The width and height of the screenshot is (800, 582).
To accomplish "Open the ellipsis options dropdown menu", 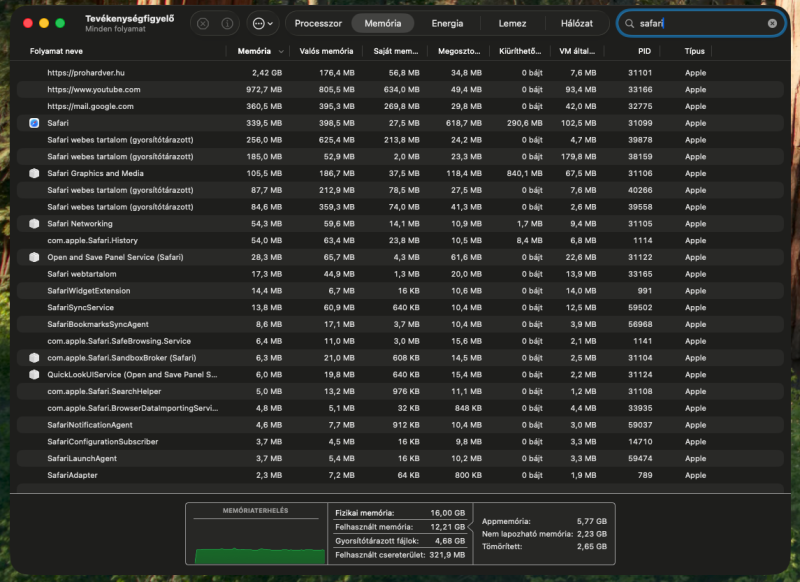I will (263, 23).
